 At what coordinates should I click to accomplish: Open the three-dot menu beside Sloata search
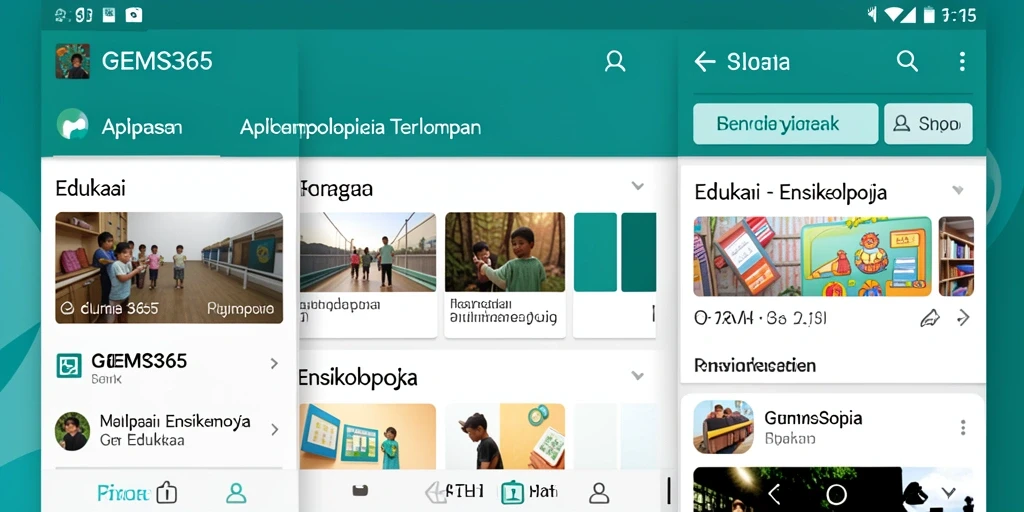(962, 61)
